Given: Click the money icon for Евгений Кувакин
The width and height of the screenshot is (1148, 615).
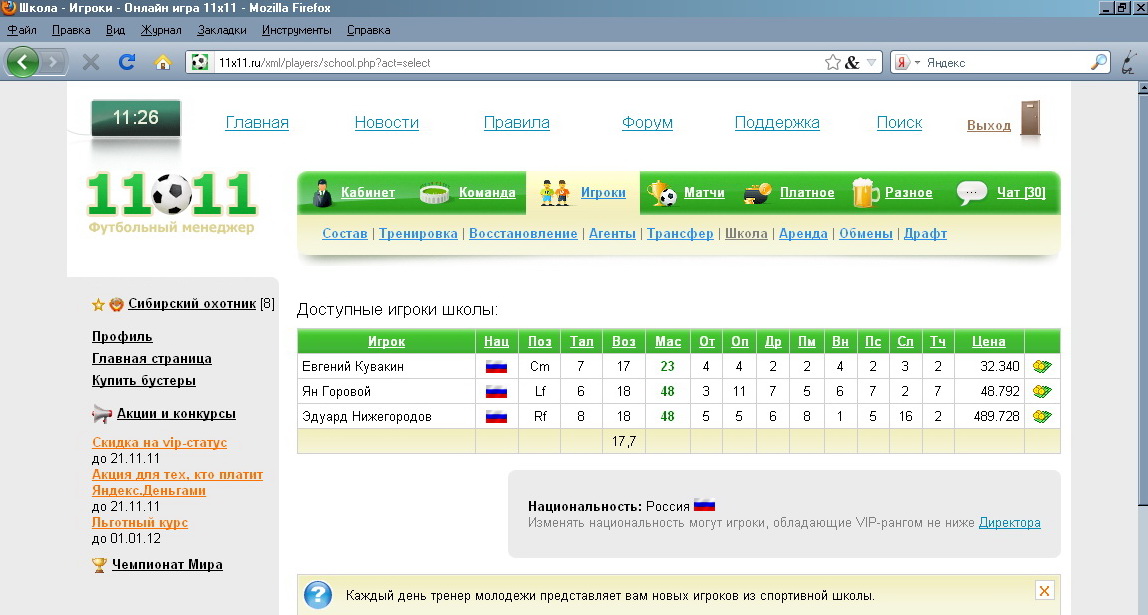Looking at the screenshot, I should pos(1042,366).
